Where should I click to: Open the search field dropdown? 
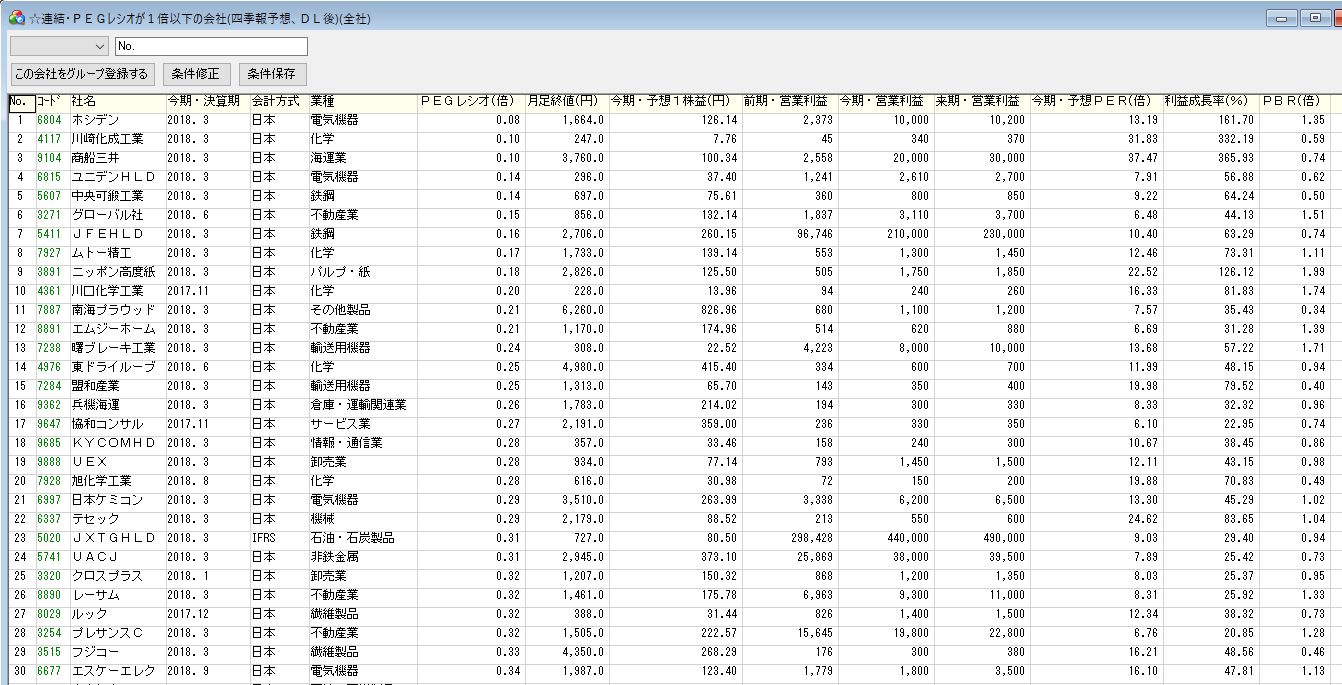(99, 46)
